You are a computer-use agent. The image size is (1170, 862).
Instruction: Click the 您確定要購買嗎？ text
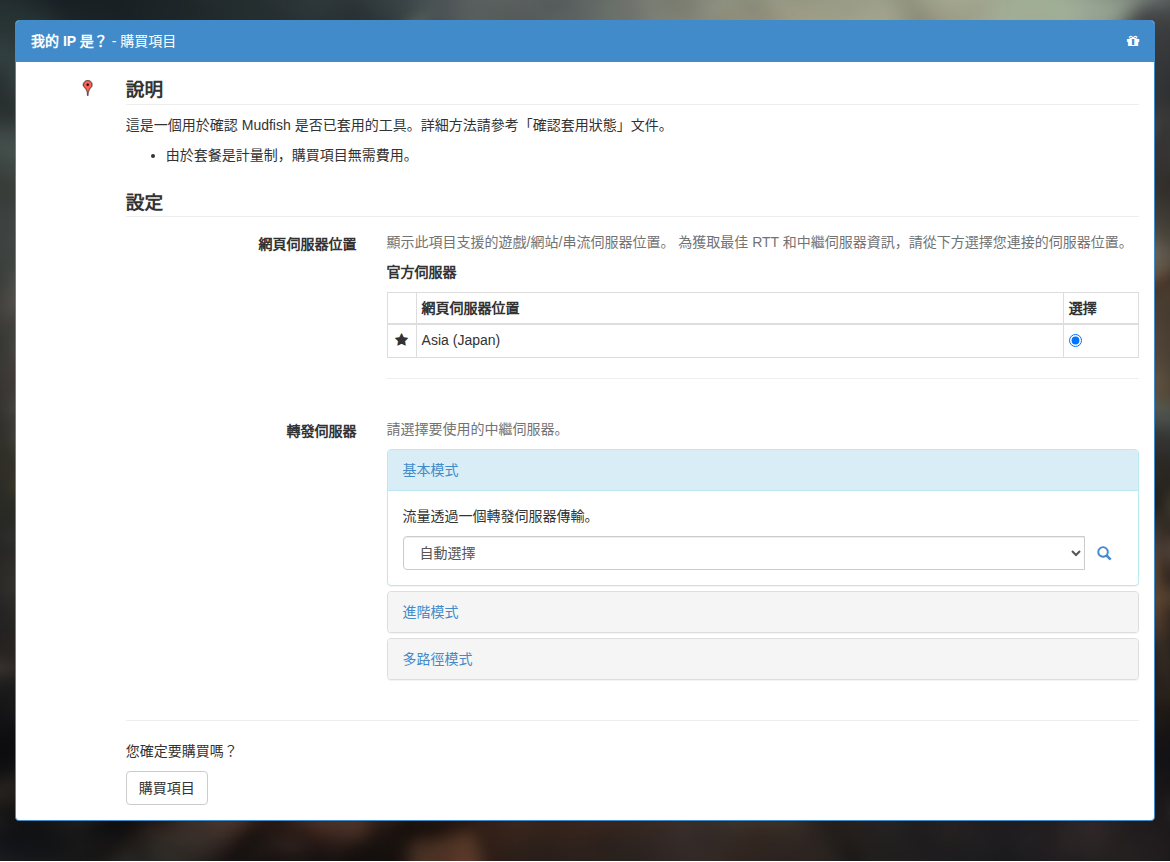(x=181, y=751)
